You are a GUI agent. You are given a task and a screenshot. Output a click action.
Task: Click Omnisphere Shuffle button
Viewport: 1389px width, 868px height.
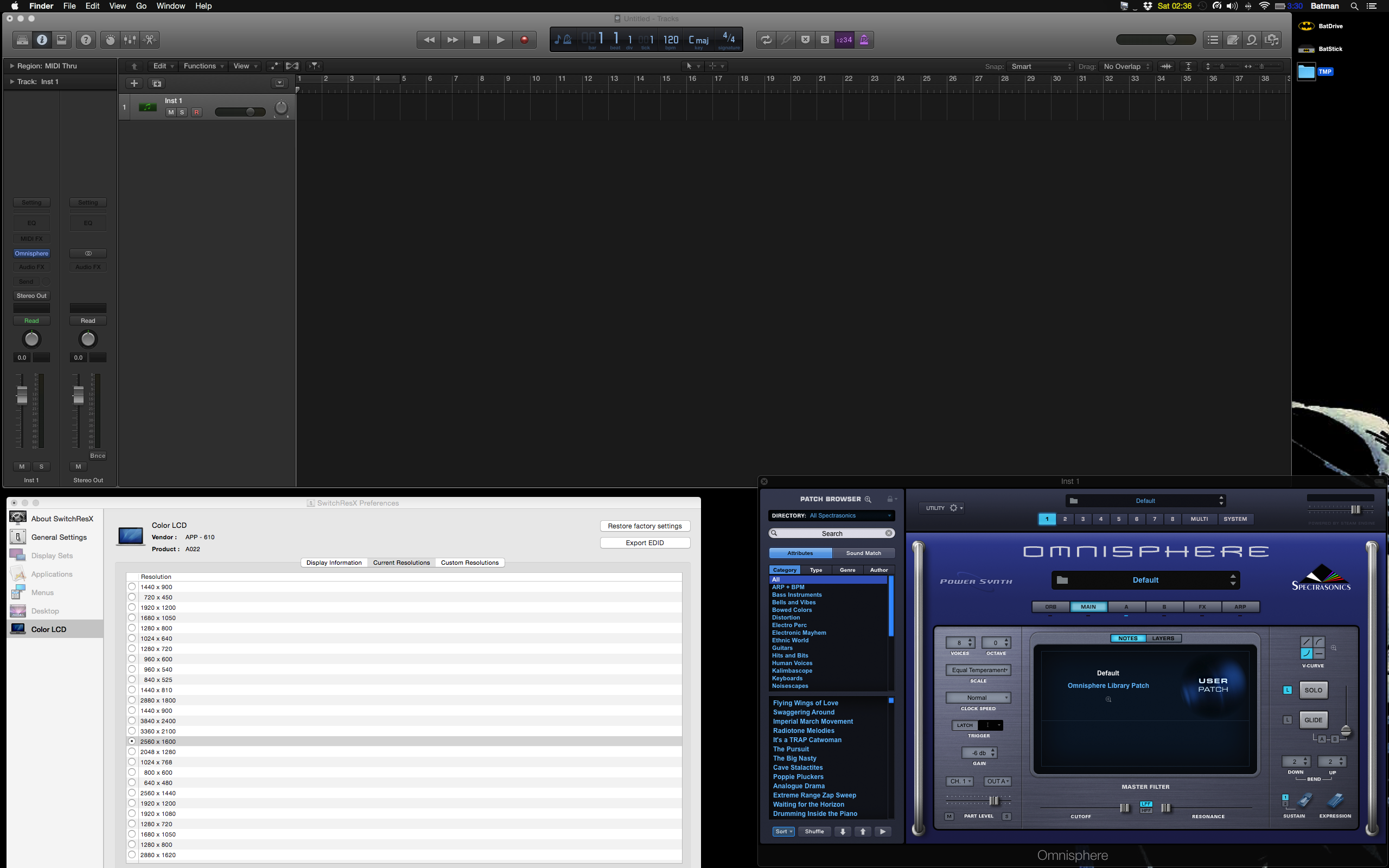click(x=814, y=831)
